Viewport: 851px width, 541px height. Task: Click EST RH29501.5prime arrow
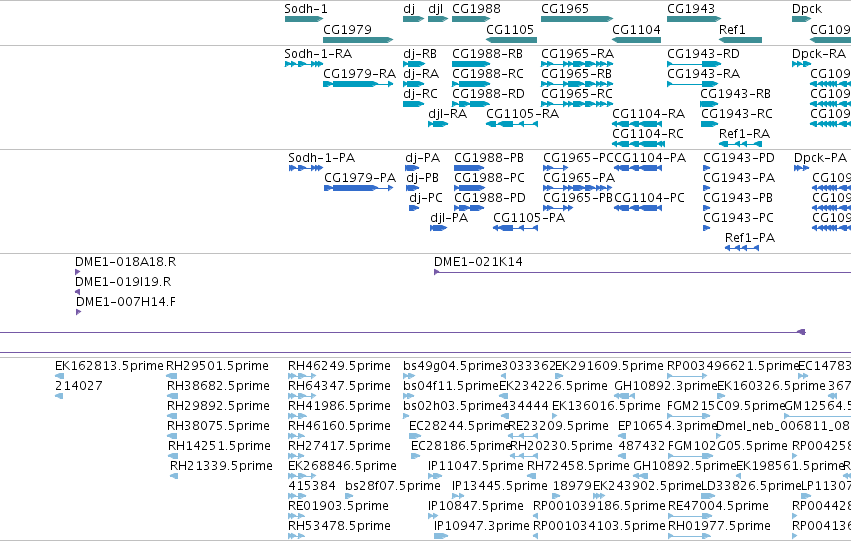click(x=172, y=376)
